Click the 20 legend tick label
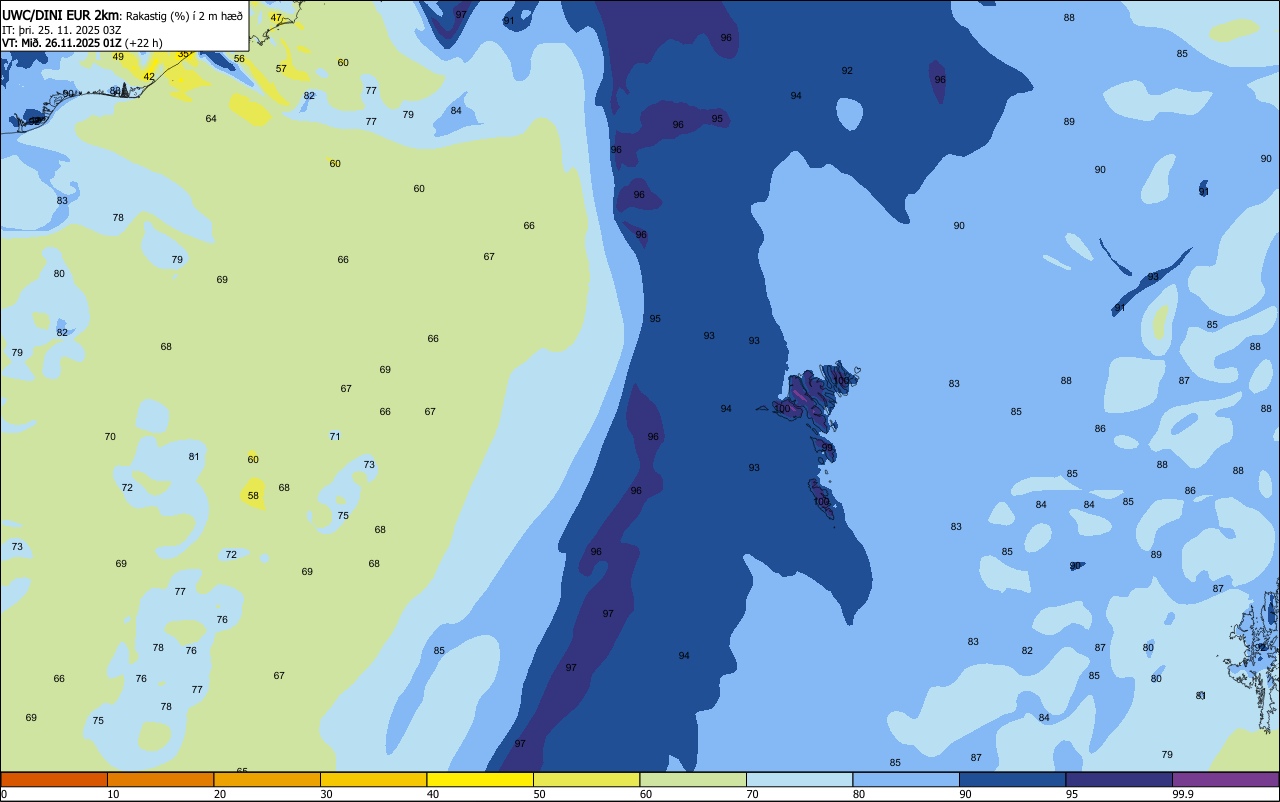 pos(220,794)
